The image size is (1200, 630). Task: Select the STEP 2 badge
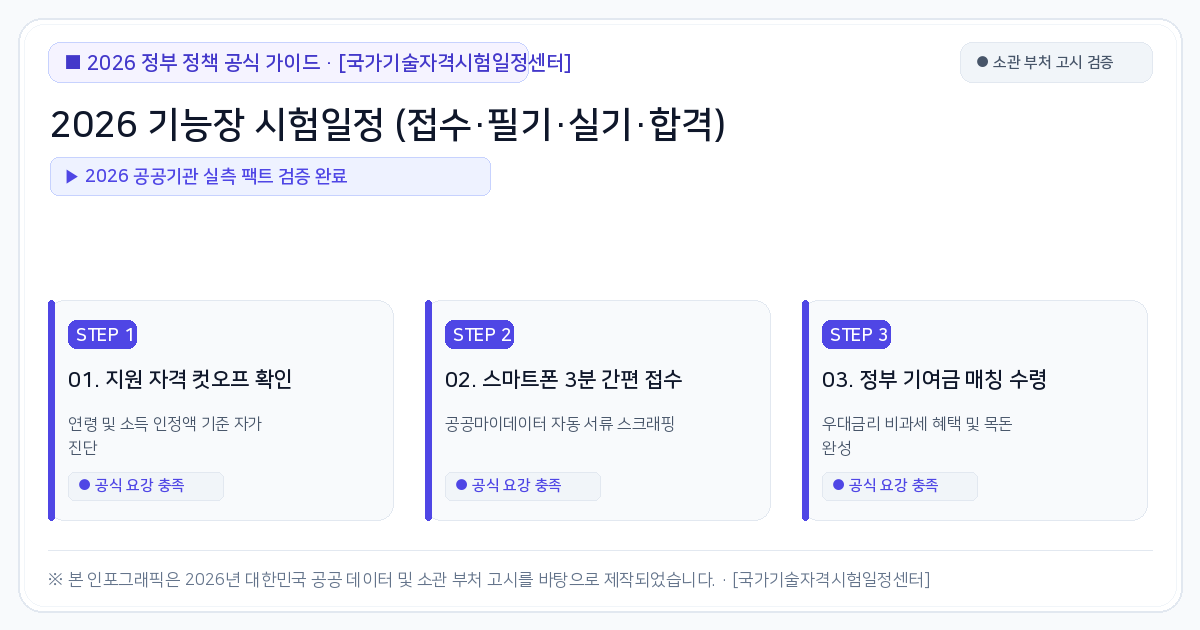(x=479, y=335)
